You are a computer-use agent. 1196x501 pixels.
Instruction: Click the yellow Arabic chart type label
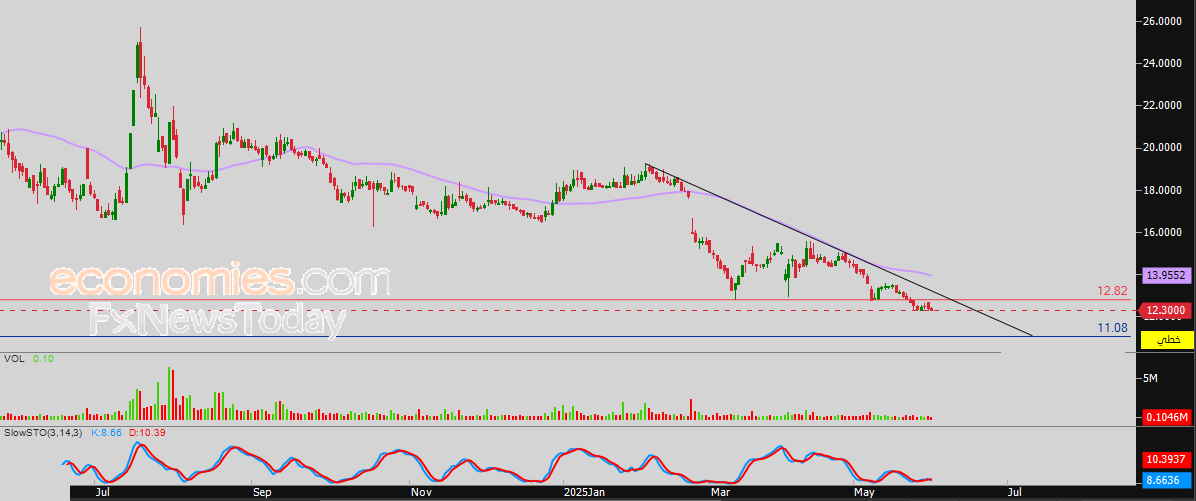click(1166, 340)
